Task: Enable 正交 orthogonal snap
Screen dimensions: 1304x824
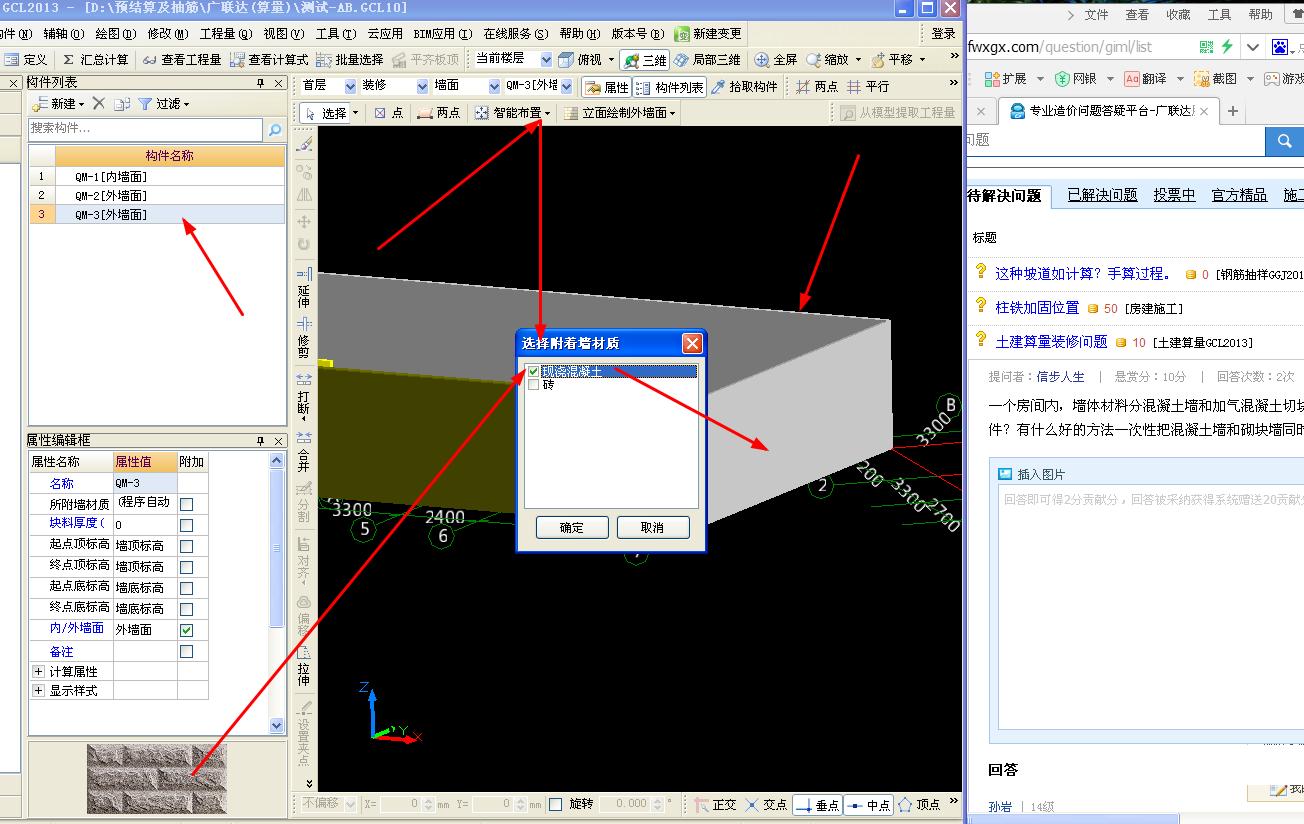Action: click(x=715, y=804)
